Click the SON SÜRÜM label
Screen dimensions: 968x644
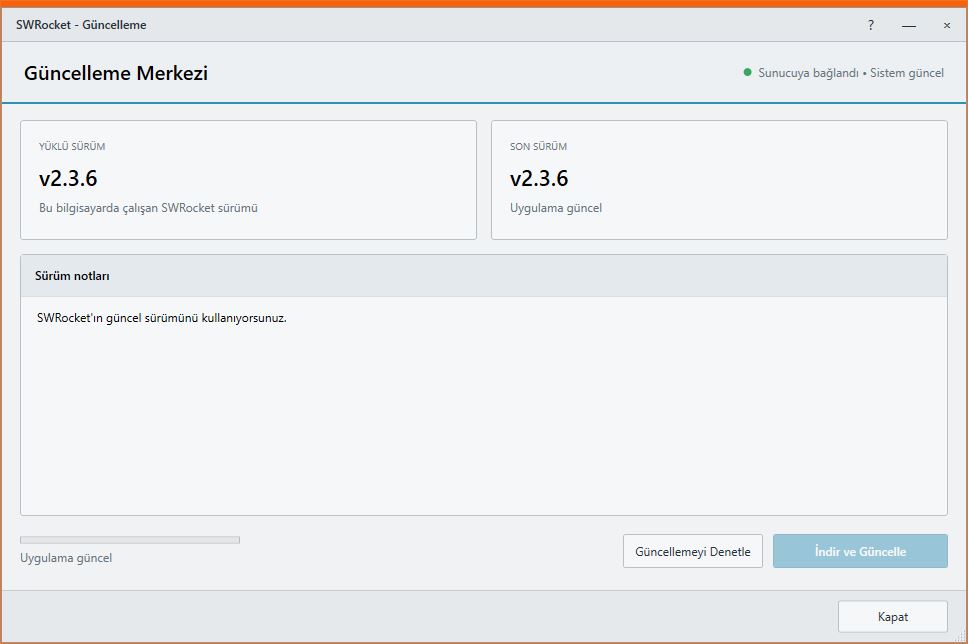pos(538,146)
